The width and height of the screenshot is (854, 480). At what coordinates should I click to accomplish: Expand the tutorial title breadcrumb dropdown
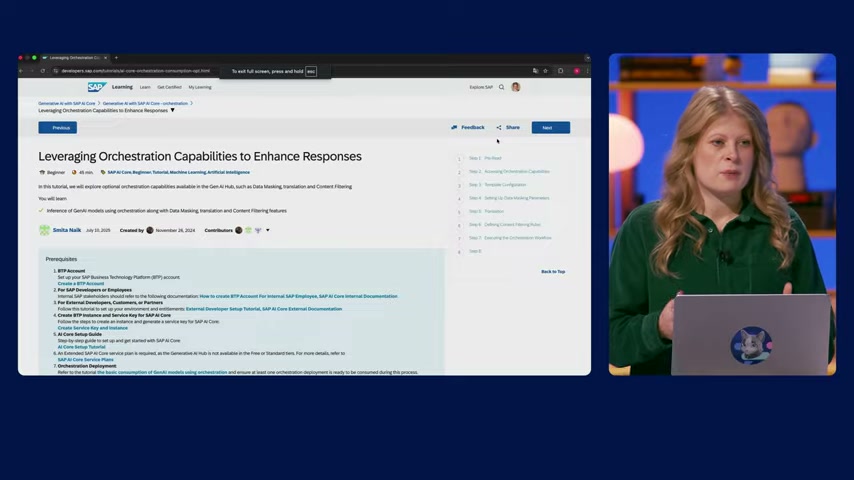coord(173,110)
